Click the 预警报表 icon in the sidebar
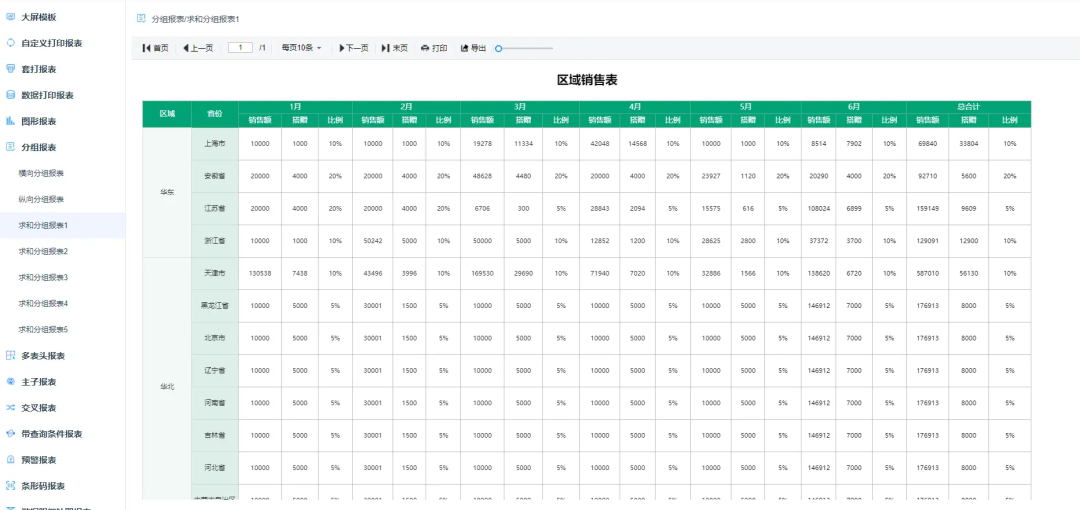The height and width of the screenshot is (510, 1080). (x=10, y=460)
